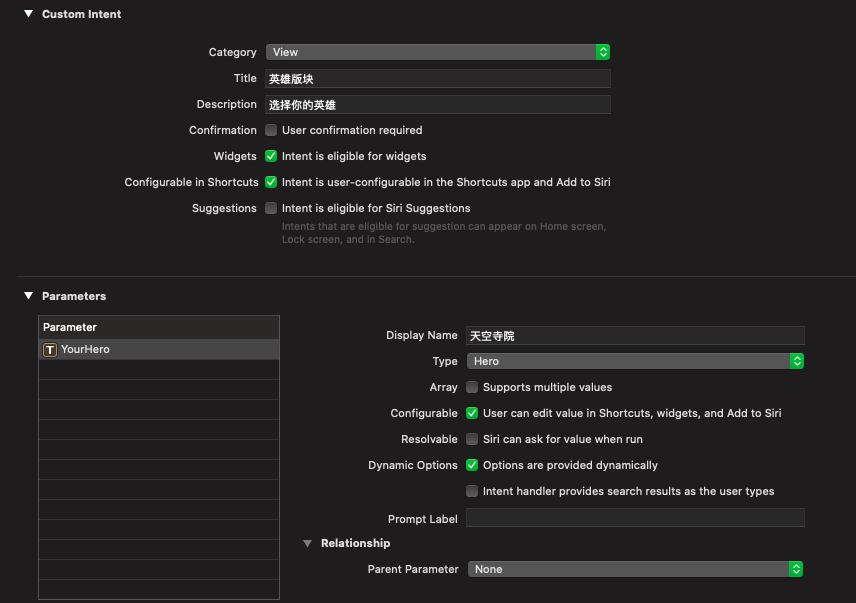Collapse the Parameters section triangle

pos(29,296)
